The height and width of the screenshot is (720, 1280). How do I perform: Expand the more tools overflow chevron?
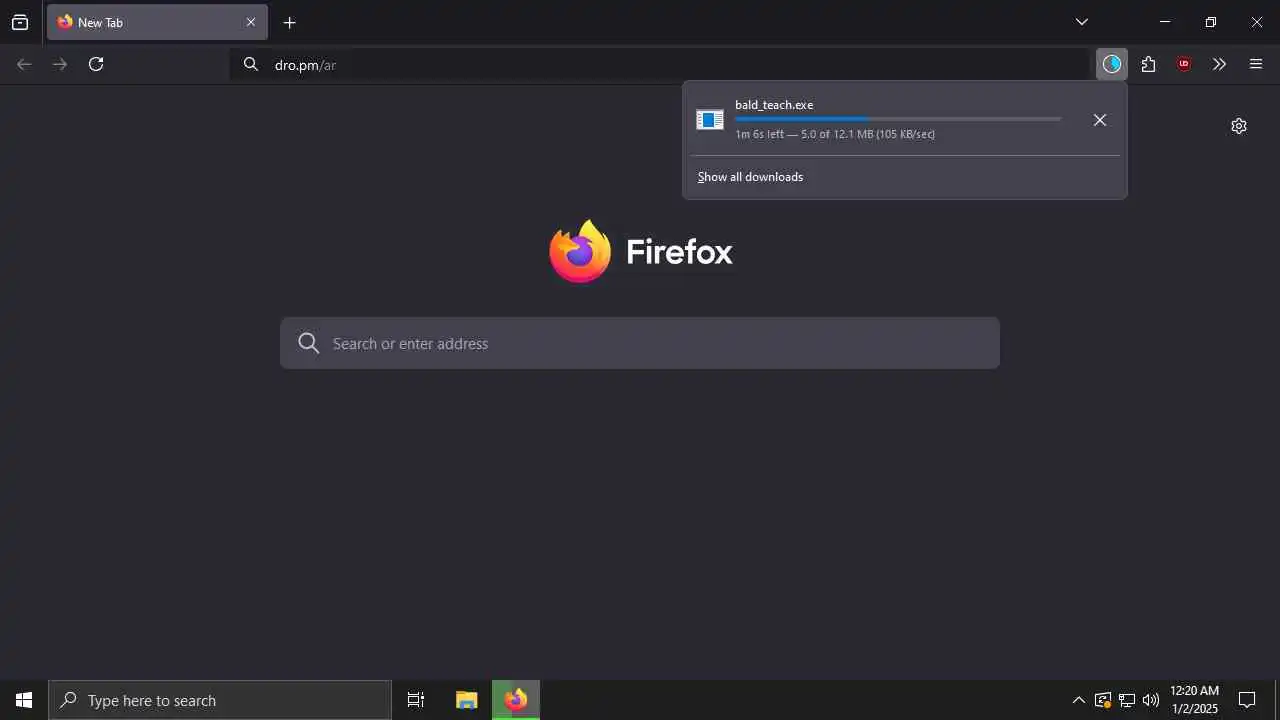pos(1219,64)
